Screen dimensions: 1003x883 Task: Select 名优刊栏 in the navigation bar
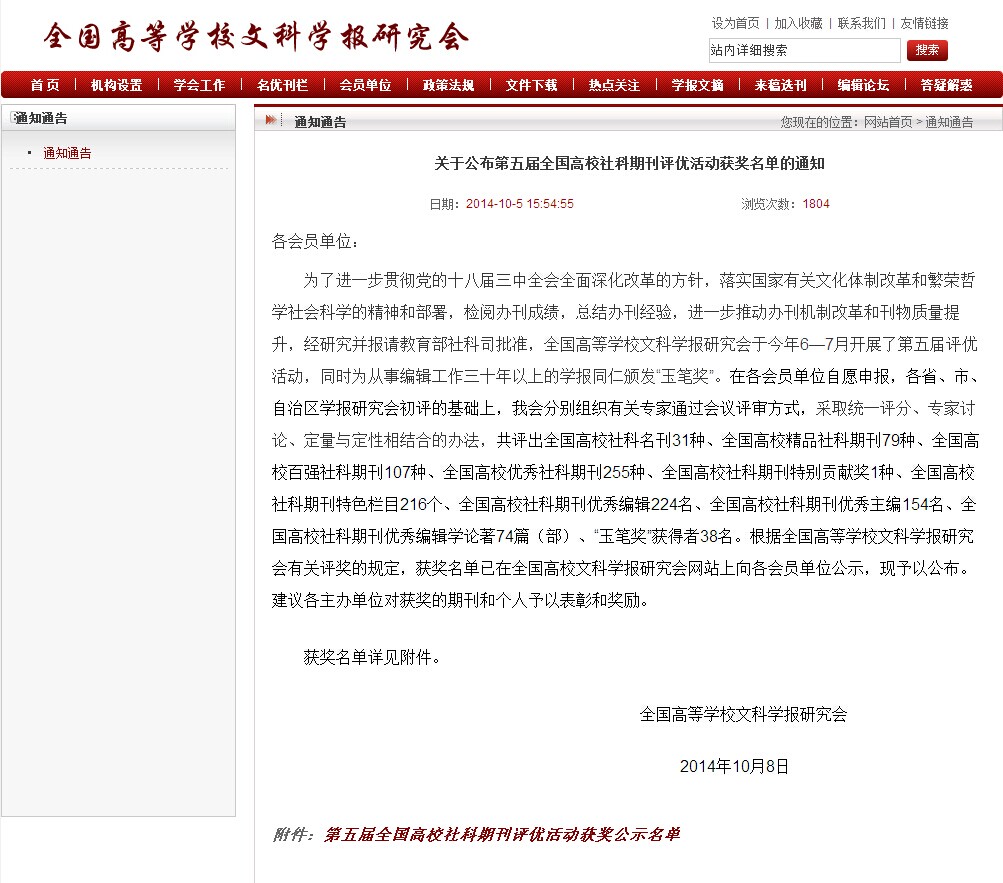[282, 85]
